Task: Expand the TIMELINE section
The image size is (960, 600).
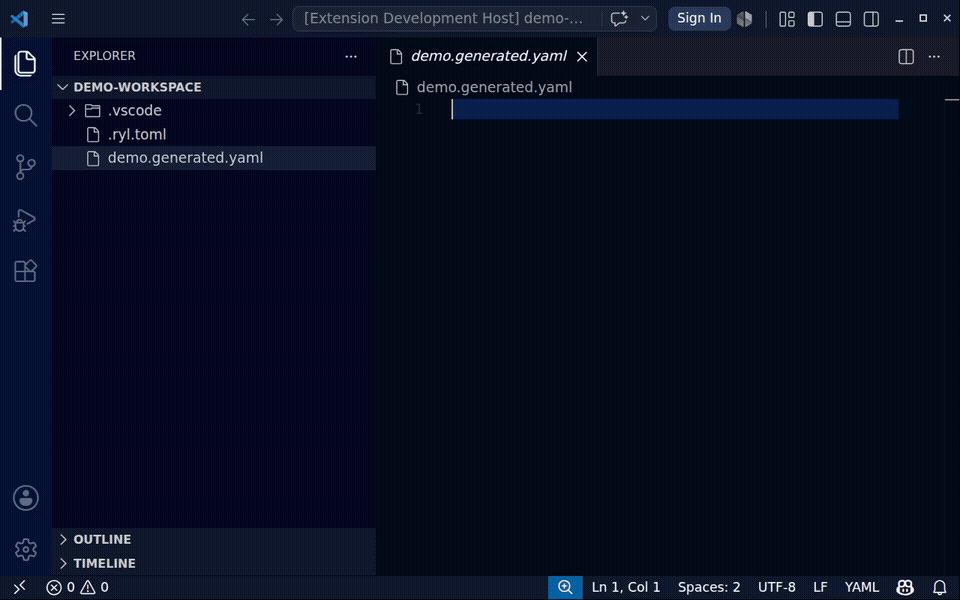Action: coord(214,563)
